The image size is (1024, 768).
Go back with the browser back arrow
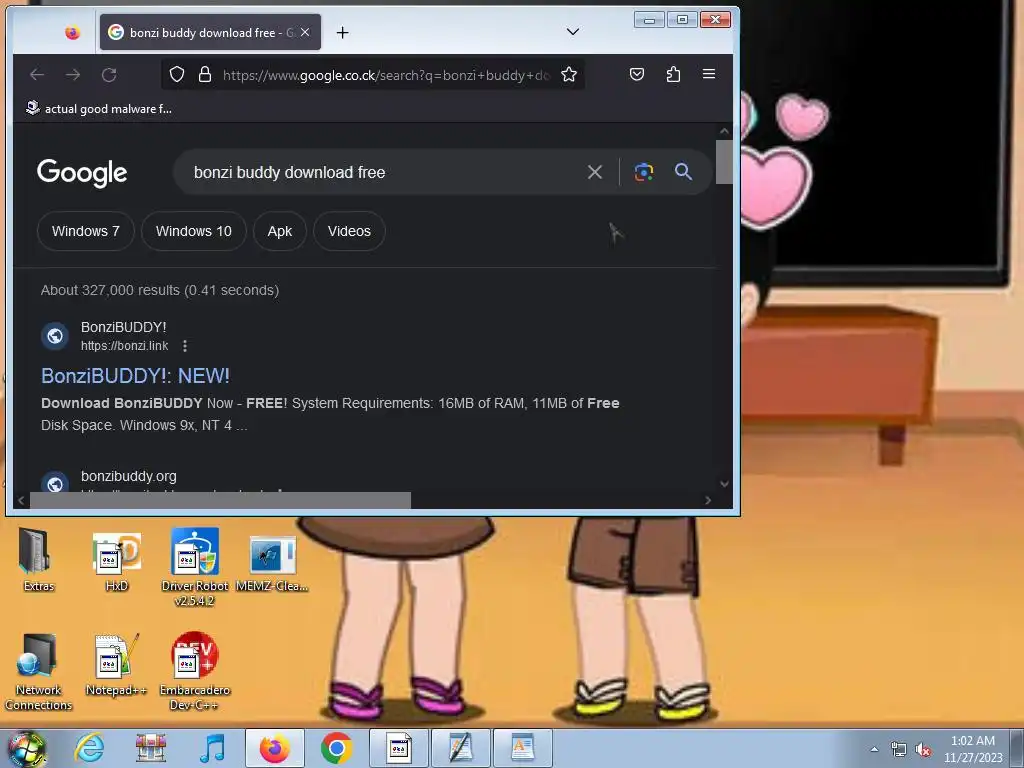[x=37, y=74]
